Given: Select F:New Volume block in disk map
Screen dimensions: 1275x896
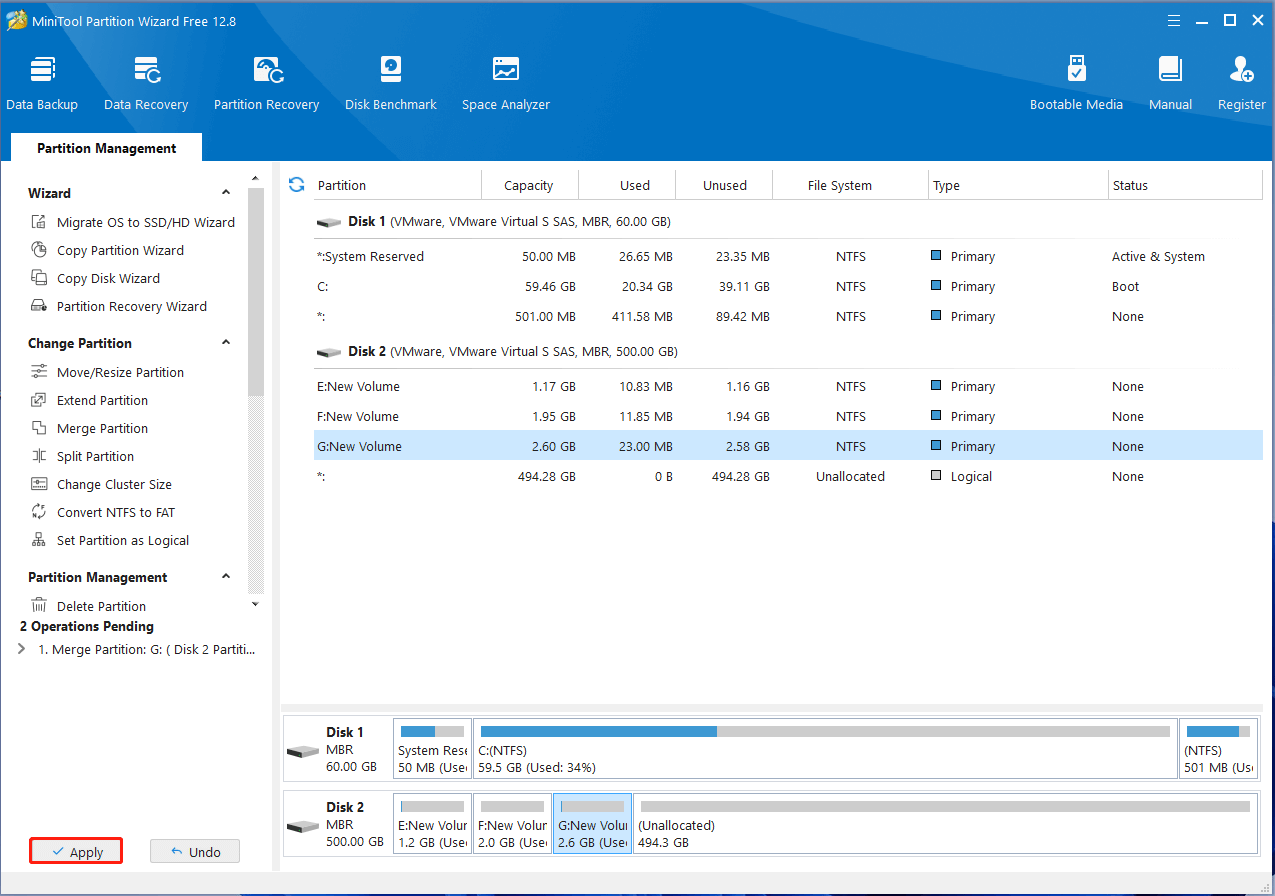Looking at the screenshot, I should [512, 824].
